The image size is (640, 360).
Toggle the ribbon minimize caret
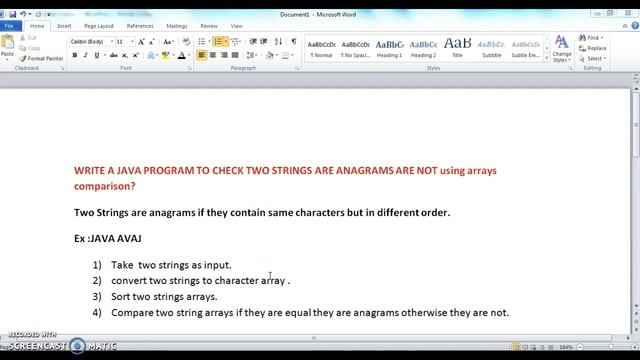[x=625, y=26]
